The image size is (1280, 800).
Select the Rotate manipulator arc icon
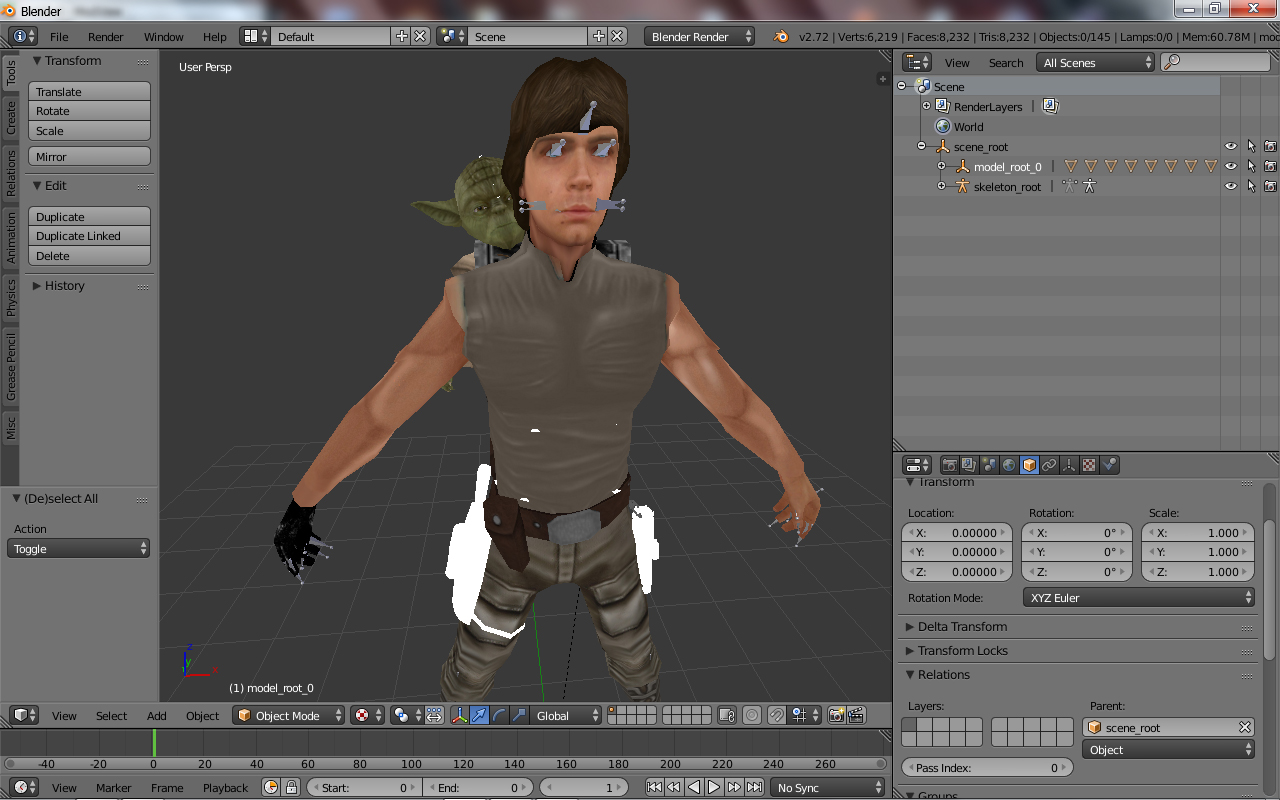[499, 715]
